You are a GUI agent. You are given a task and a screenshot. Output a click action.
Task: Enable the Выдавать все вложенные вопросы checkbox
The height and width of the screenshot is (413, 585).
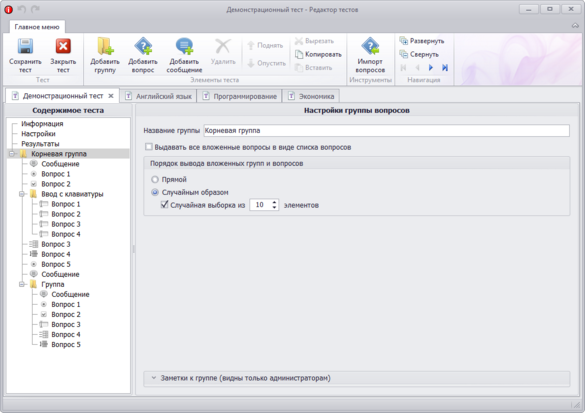[149, 147]
